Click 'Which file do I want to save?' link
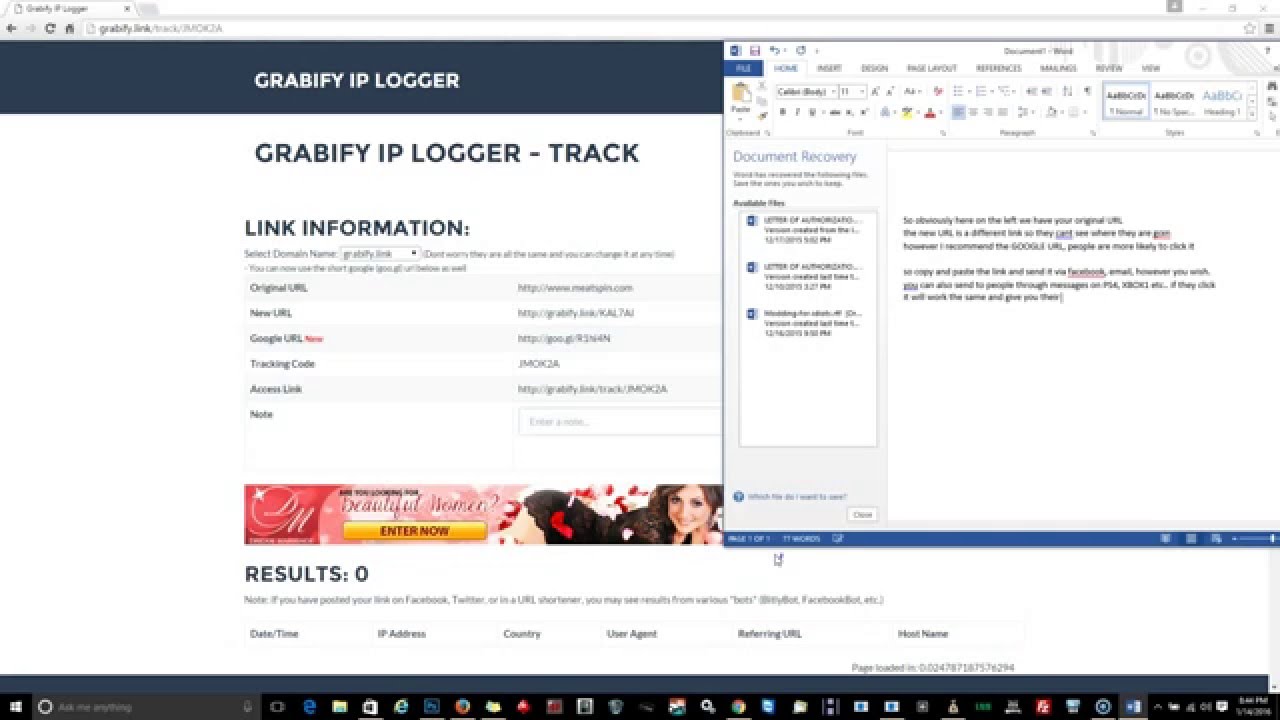 point(796,496)
